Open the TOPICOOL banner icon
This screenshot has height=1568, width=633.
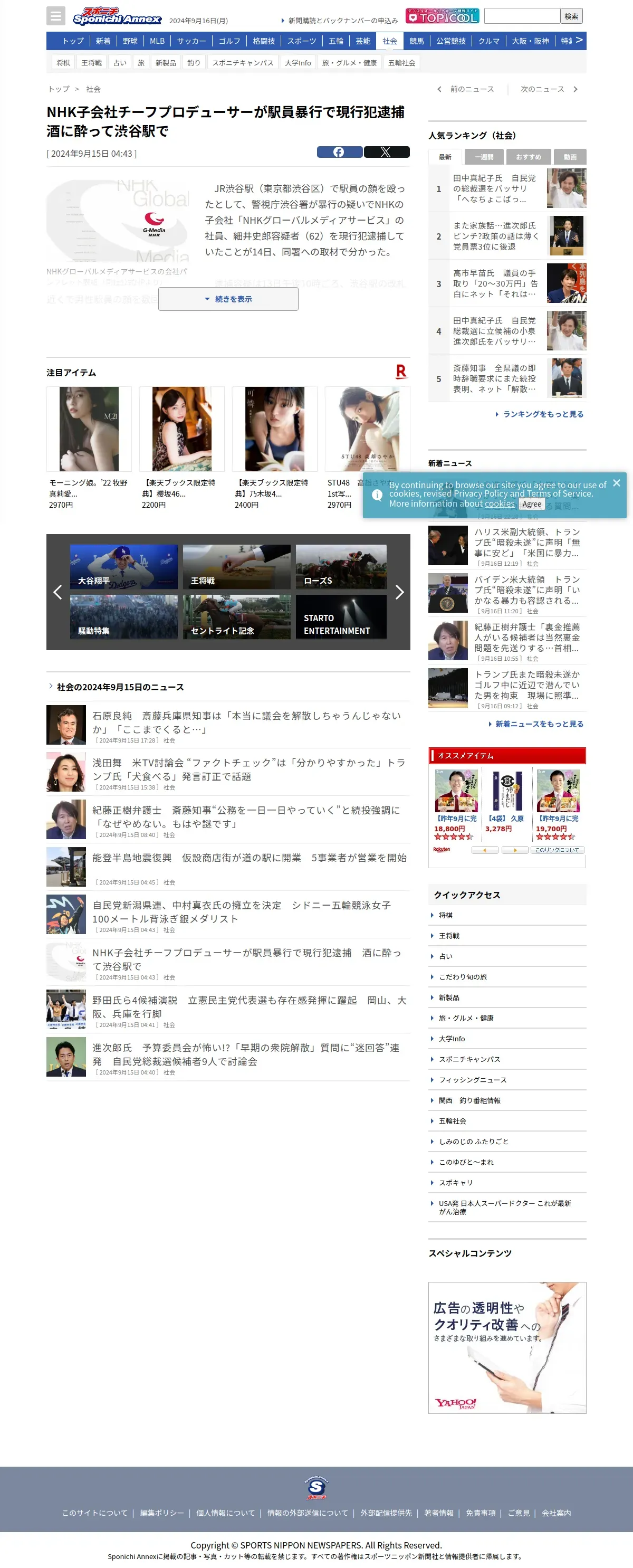point(443,16)
